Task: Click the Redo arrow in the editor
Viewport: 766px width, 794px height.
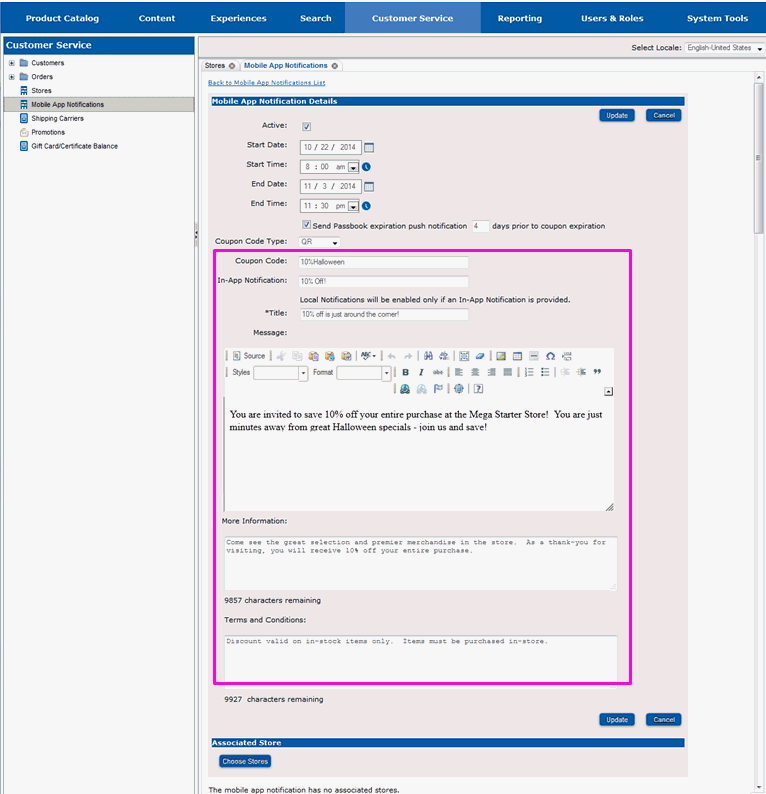Action: [x=408, y=356]
